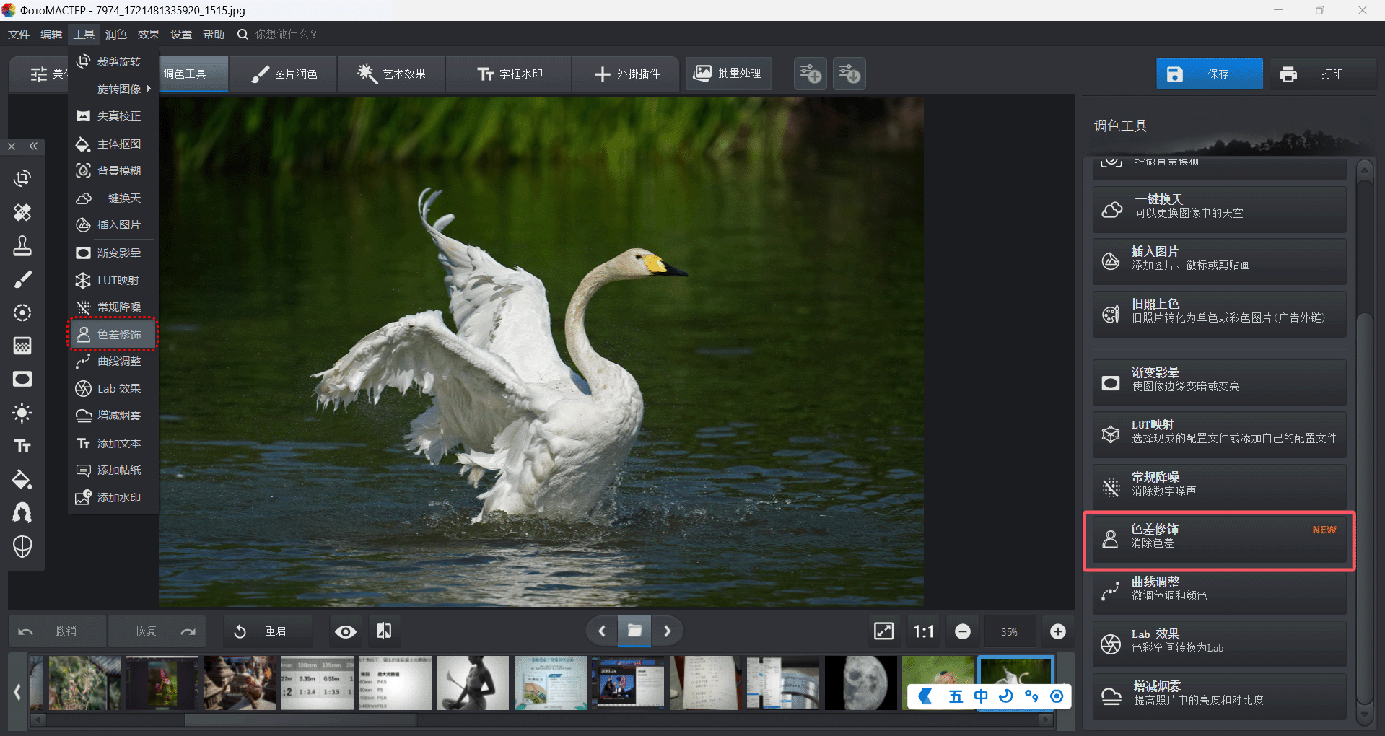Select the gradient filter tool in left toolbar
Image resolution: width=1385 pixels, height=736 pixels.
coord(22,346)
